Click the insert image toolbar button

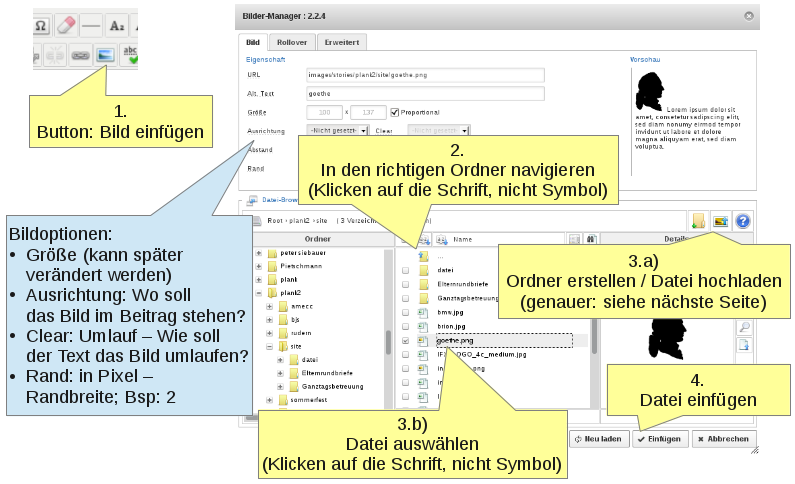point(105,56)
